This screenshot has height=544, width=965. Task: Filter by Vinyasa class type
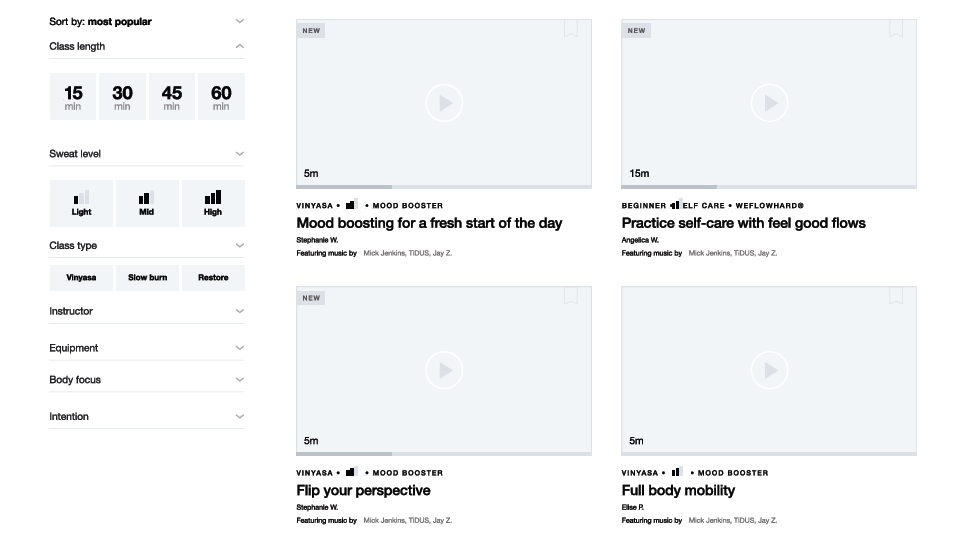pyautogui.click(x=81, y=278)
